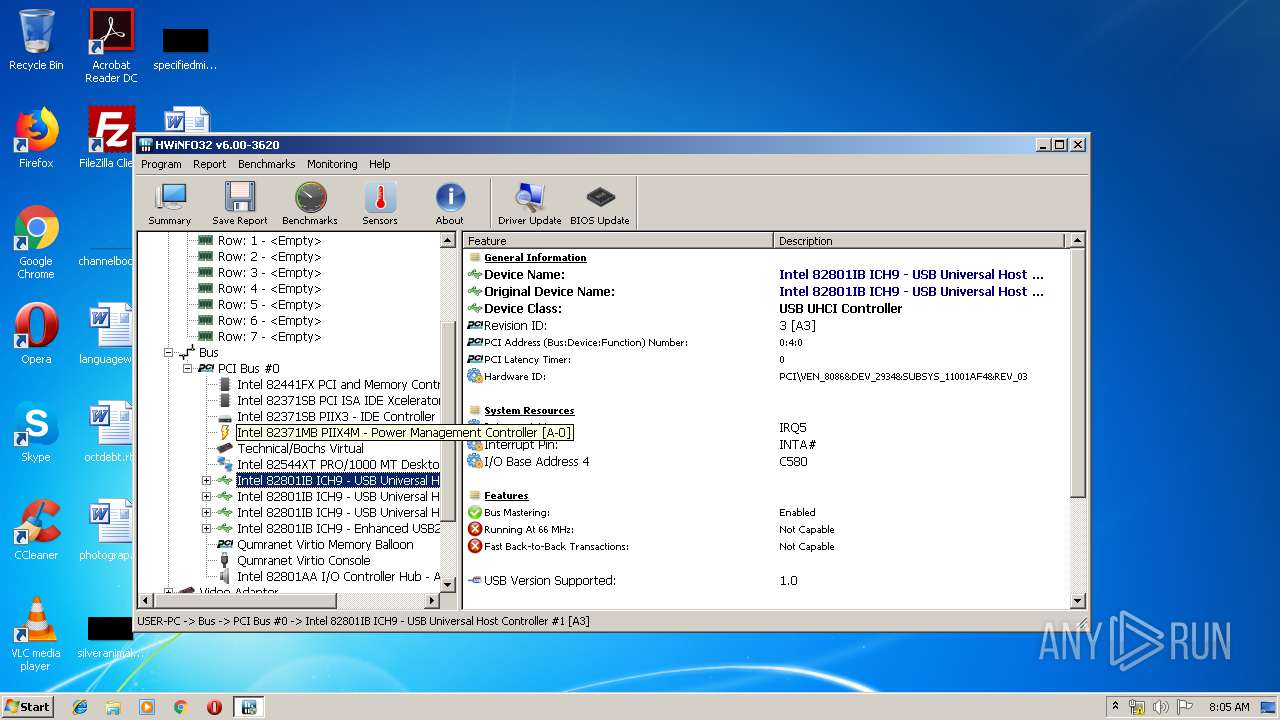Click the Hardware ID value PCI\VEN_8086
The height and width of the screenshot is (720, 1280).
tap(903, 377)
